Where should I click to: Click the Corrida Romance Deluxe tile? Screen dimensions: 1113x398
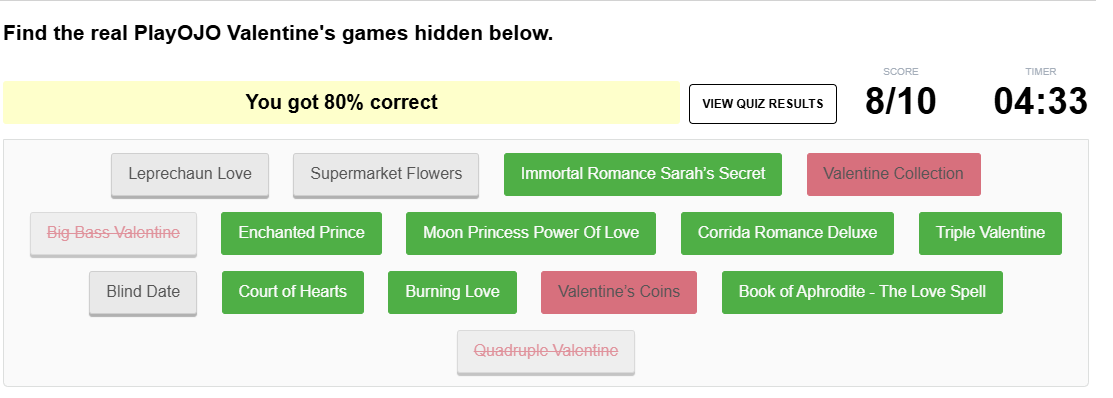[x=787, y=233]
